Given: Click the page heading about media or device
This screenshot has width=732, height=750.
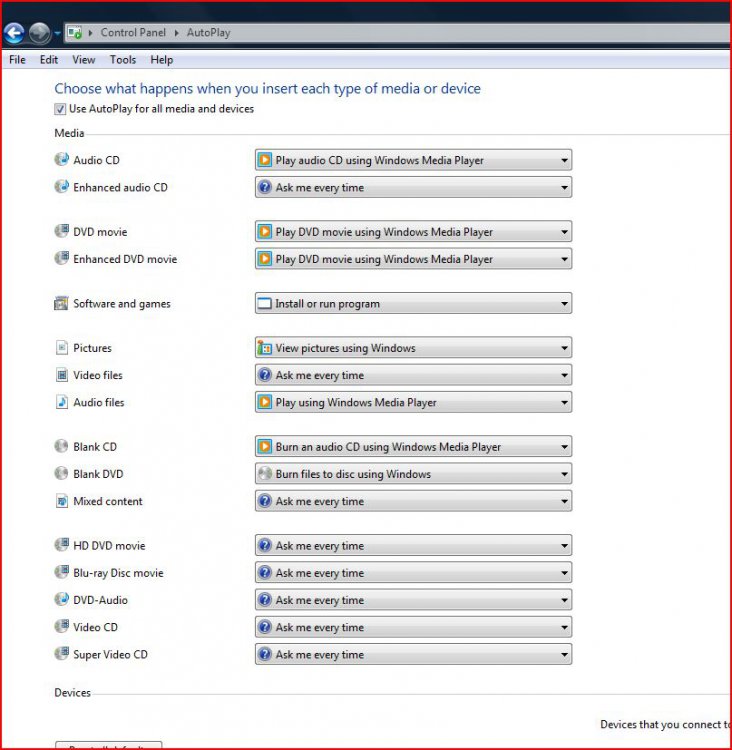Looking at the screenshot, I should click(267, 88).
